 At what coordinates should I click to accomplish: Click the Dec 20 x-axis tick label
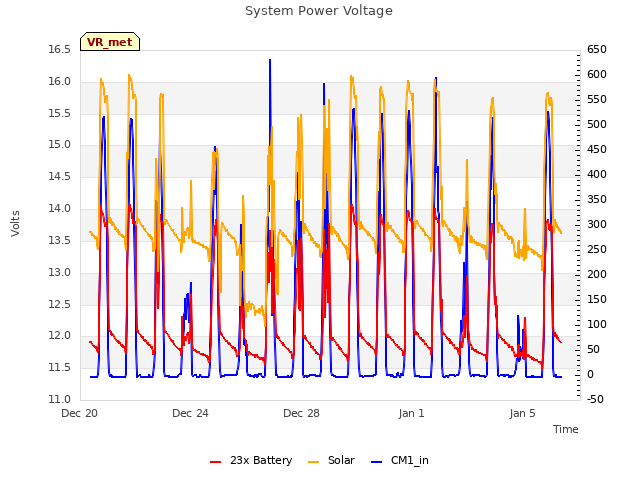point(80,413)
